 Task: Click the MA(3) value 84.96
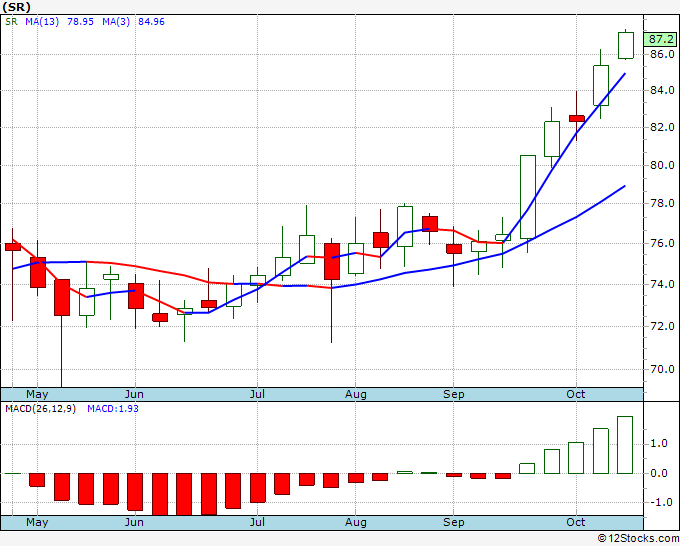(x=151, y=22)
